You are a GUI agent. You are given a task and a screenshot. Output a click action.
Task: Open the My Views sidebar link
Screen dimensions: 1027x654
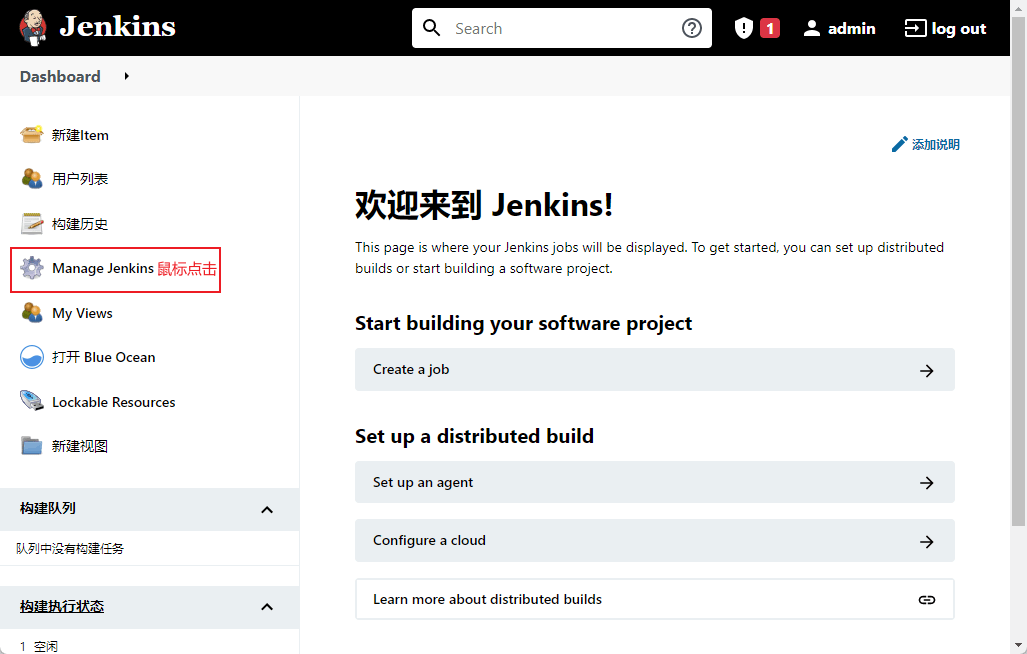[82, 314]
